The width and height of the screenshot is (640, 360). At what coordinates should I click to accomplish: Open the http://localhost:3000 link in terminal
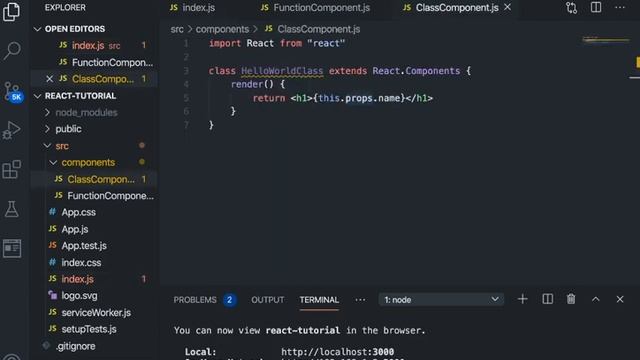click(338, 351)
